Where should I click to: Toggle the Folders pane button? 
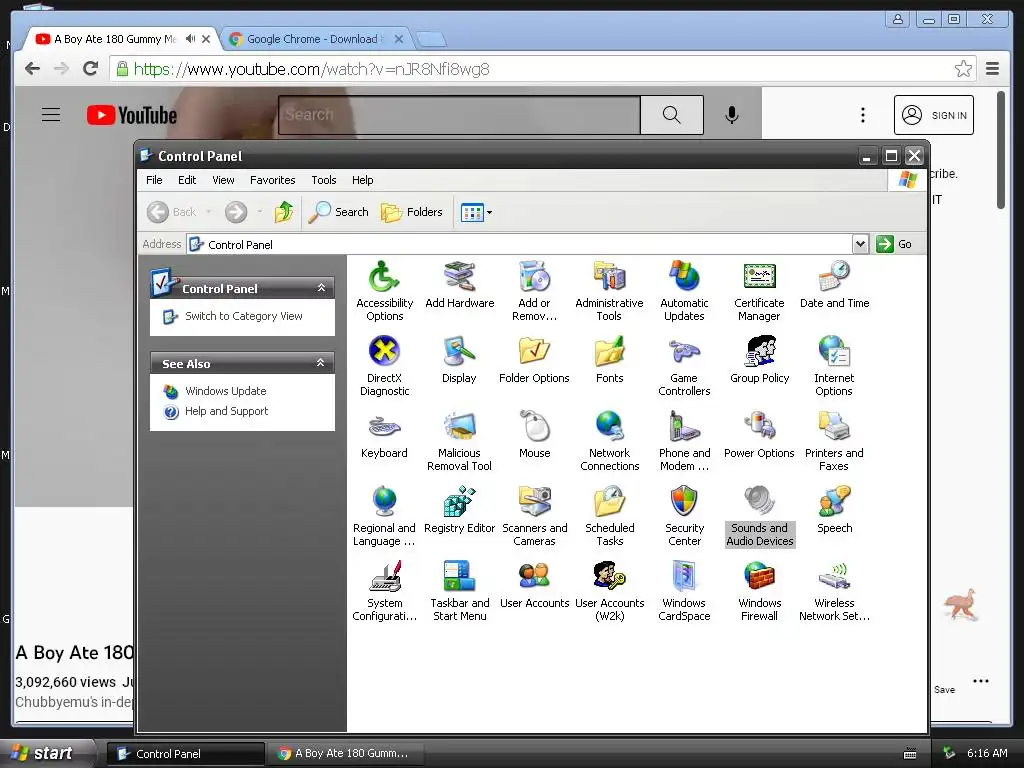411,212
